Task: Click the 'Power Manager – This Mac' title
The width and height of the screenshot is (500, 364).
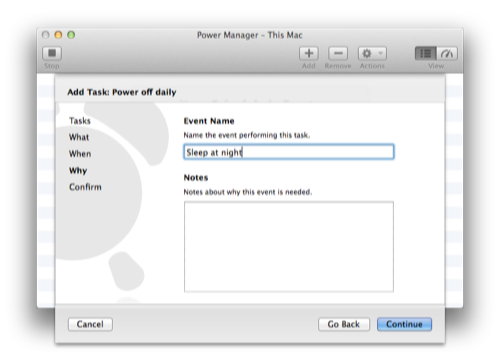Action: [250, 35]
